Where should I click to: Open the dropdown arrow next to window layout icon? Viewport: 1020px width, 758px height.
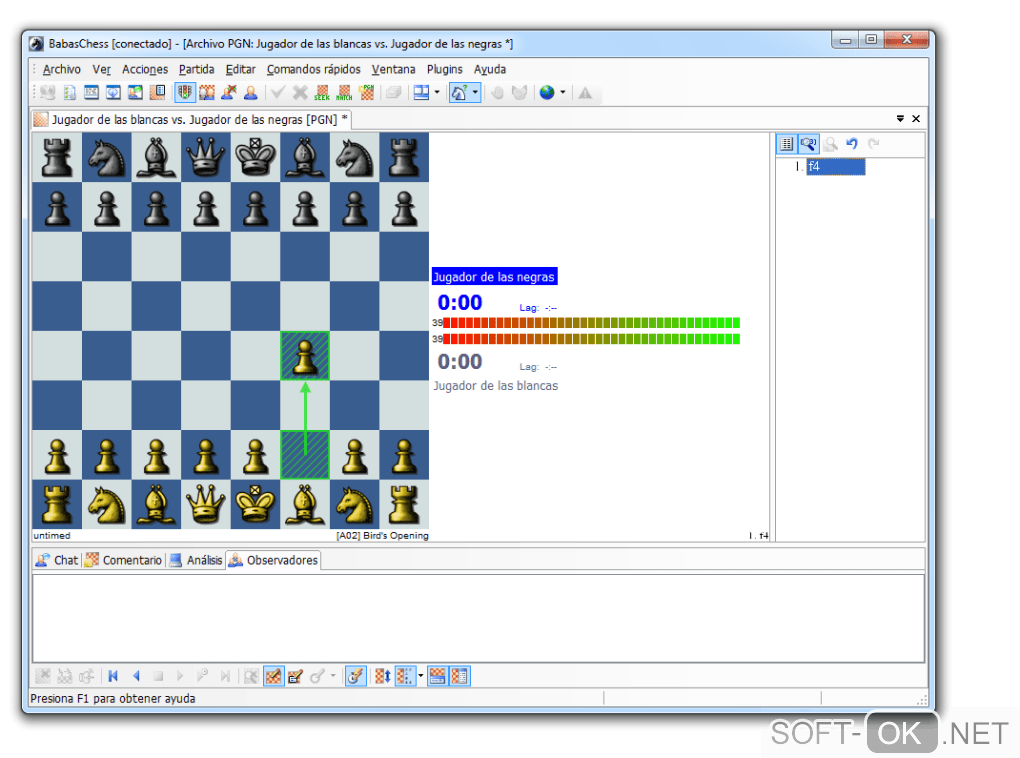click(436, 93)
